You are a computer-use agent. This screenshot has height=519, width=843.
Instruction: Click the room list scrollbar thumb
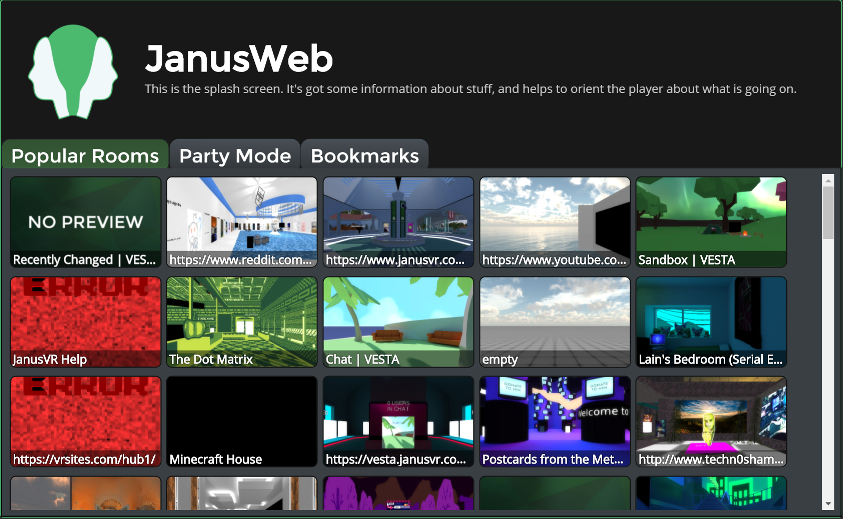828,212
